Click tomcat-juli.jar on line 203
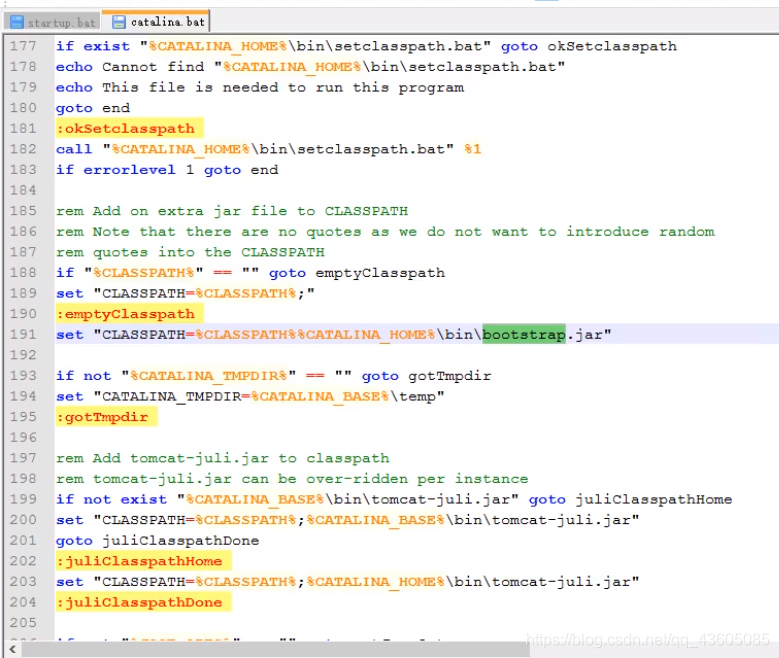Viewport: 779px width, 658px height. click(561, 582)
